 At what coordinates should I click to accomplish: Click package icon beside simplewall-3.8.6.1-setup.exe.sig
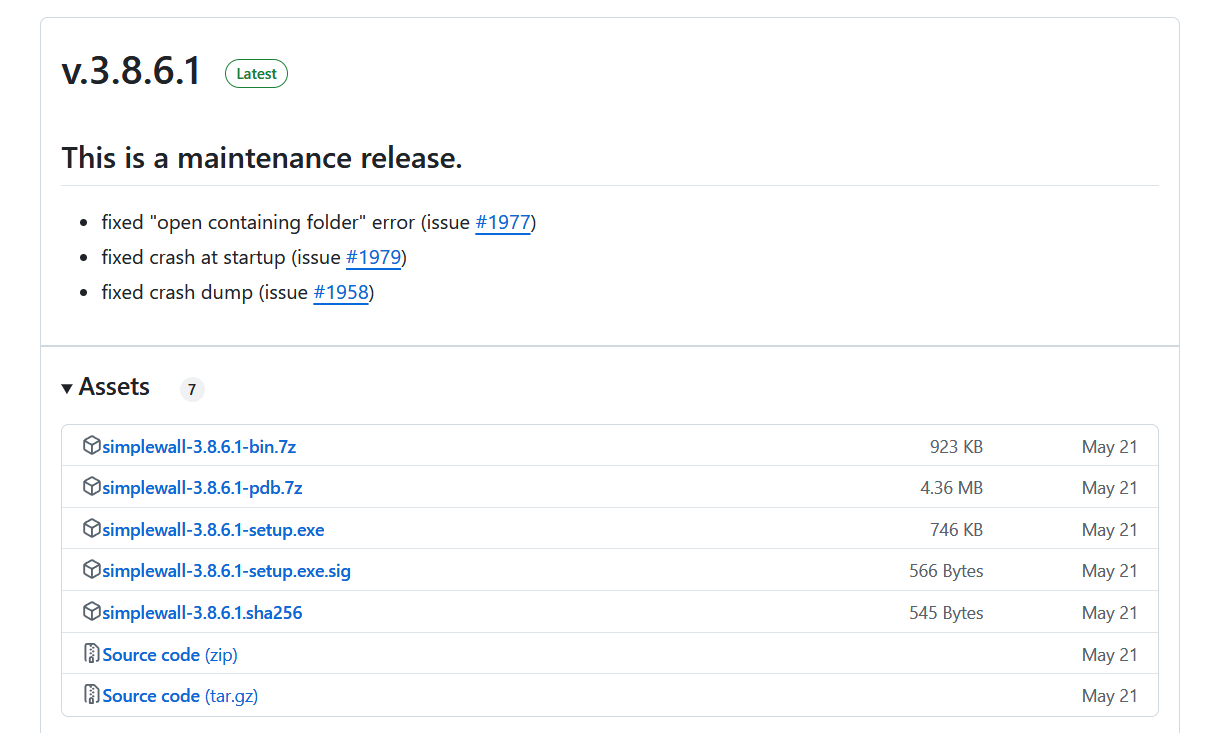[x=92, y=570]
